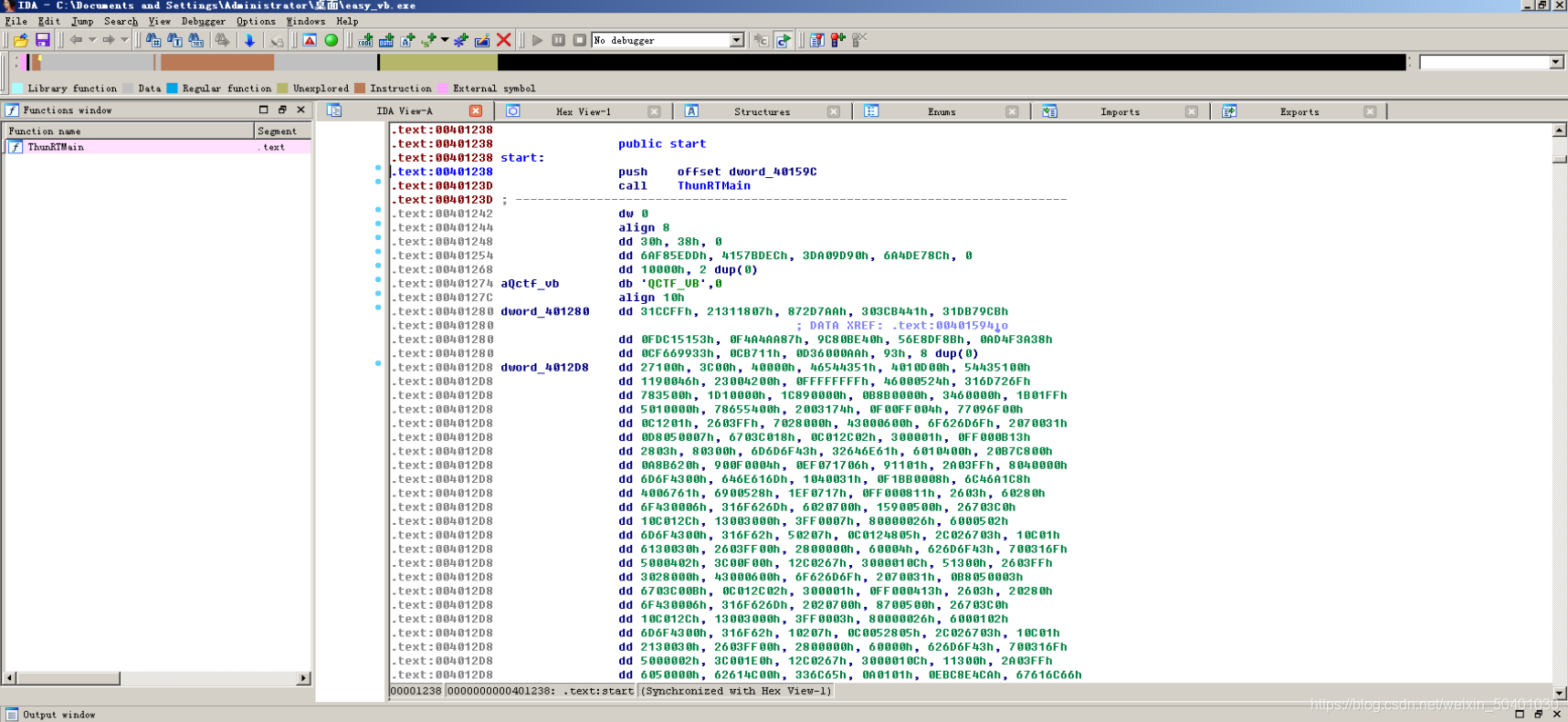Click the red warning triangle icon
Image resolution: width=1568 pixels, height=722 pixels.
310,40
